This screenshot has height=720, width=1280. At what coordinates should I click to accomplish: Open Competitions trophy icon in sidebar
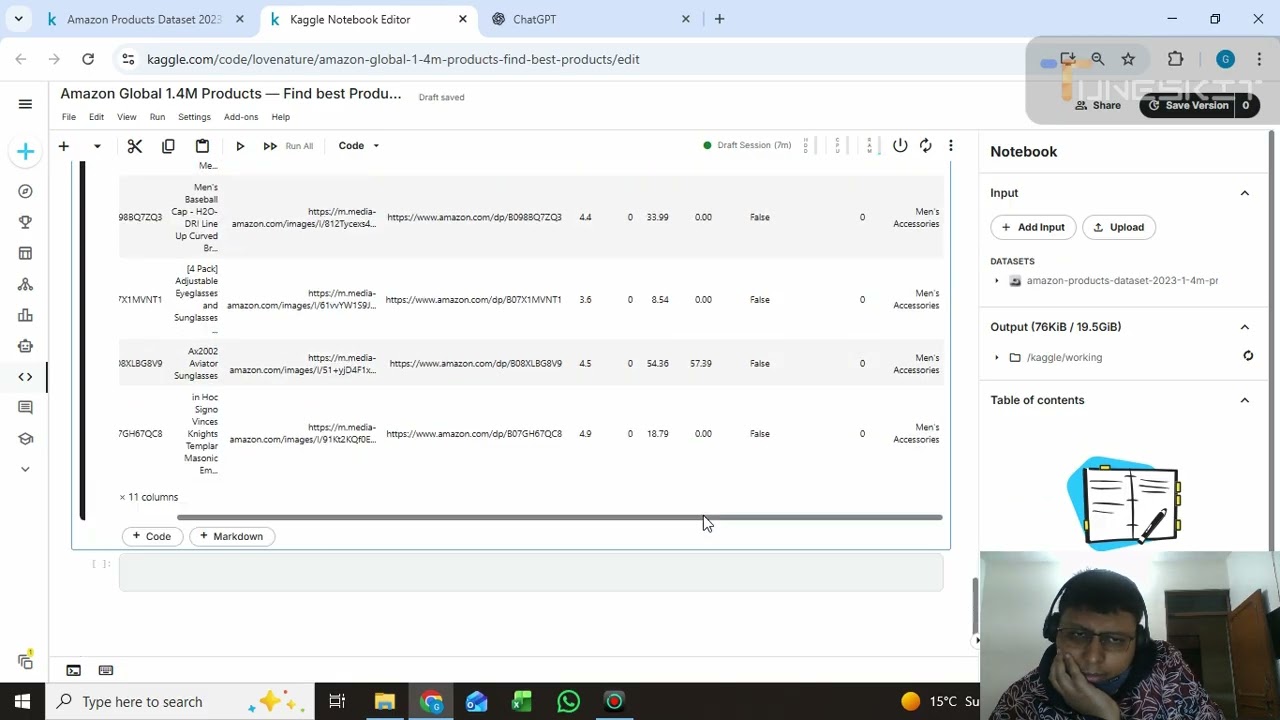coord(25,222)
